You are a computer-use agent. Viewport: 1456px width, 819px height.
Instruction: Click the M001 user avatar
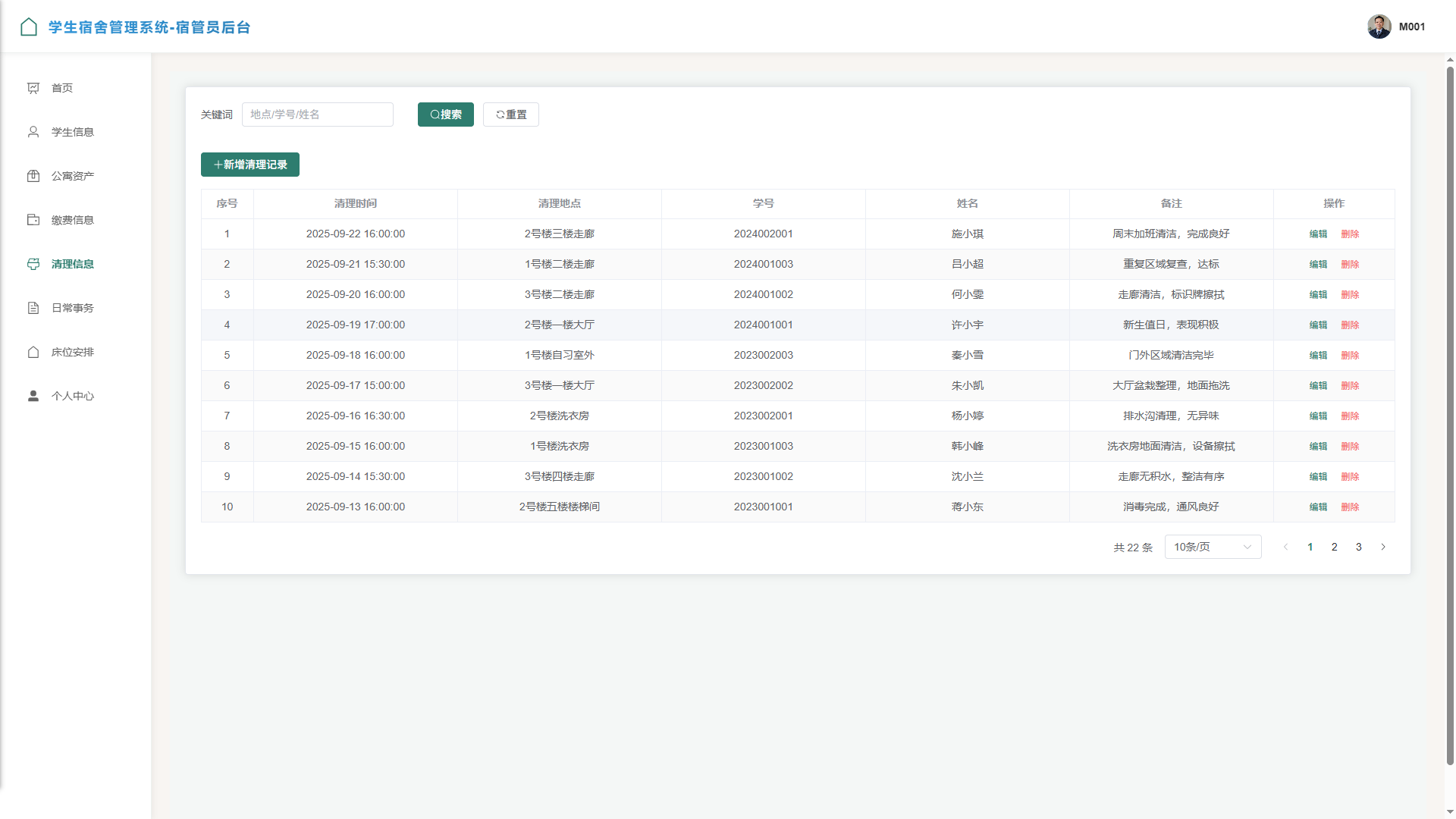1379,27
